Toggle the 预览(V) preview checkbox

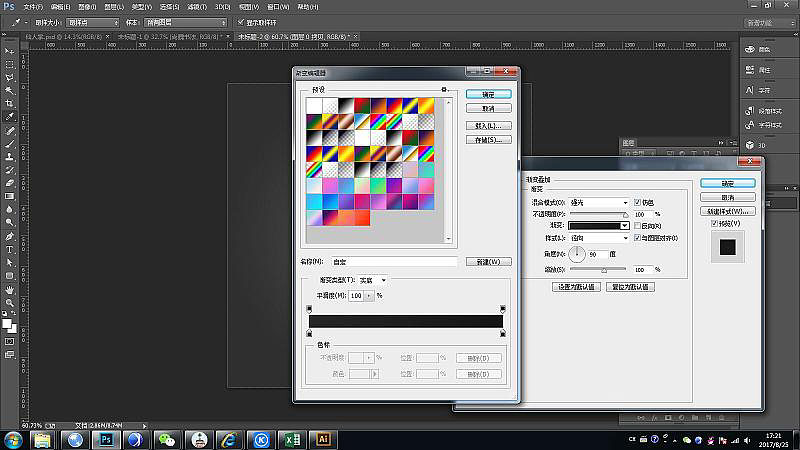pyautogui.click(x=714, y=224)
